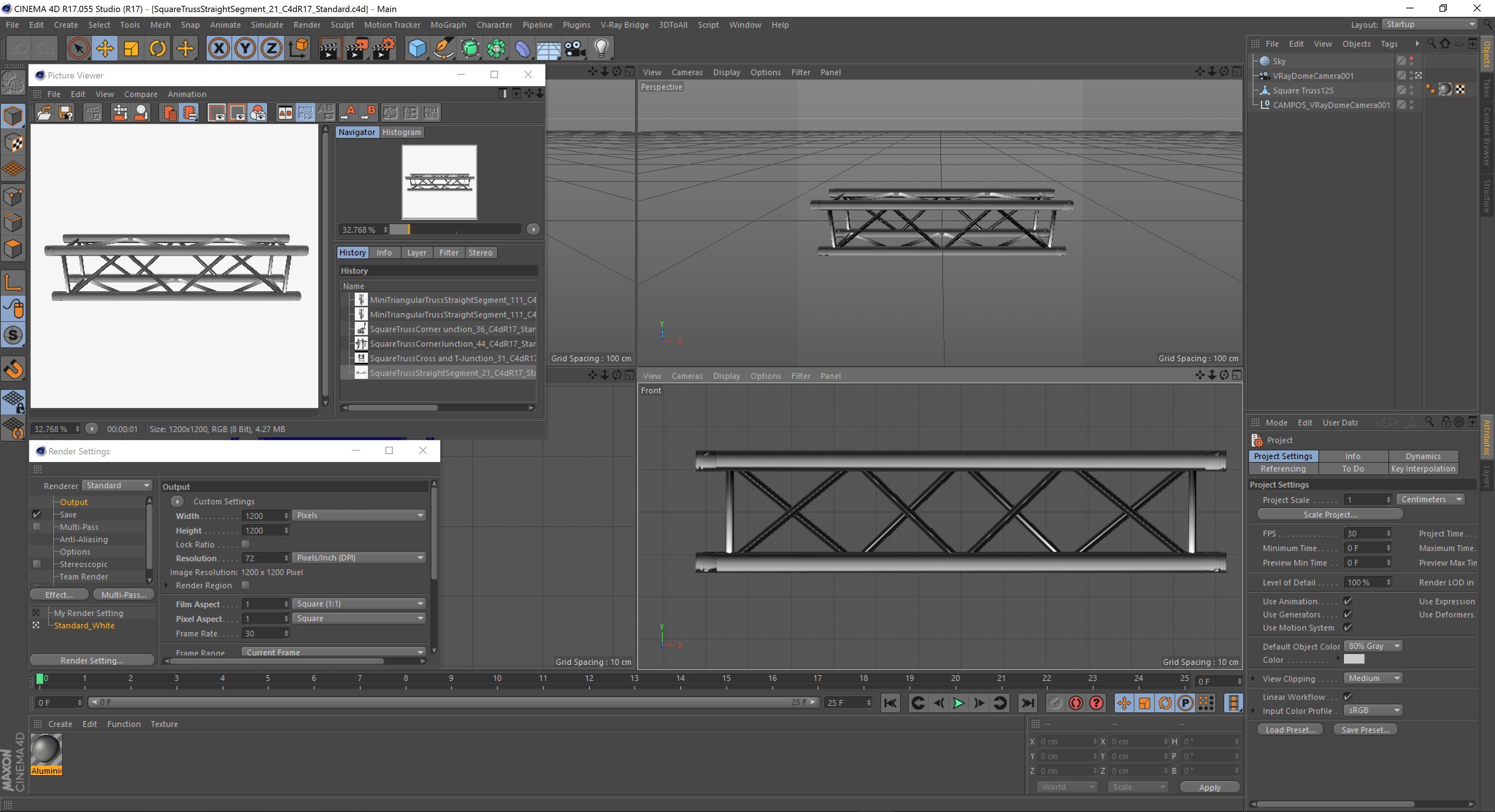Play the animation forwards
Image resolution: width=1495 pixels, height=812 pixels.
(x=959, y=703)
